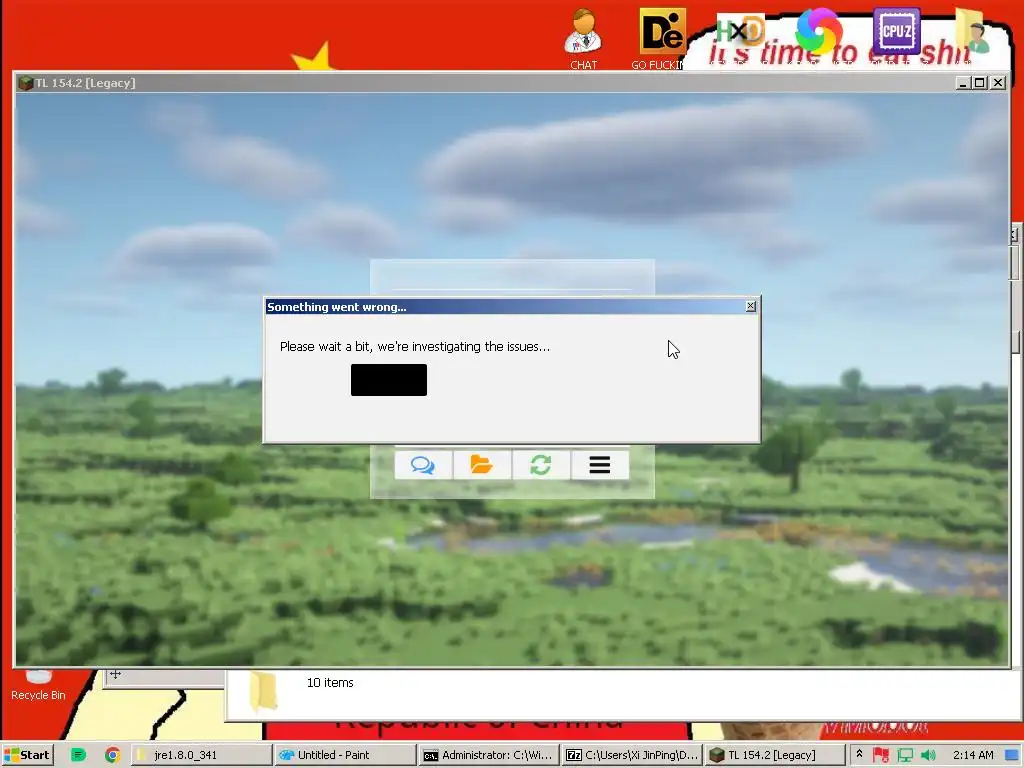Open the De emulator desktop icon
The width and height of the screenshot is (1024, 768).
coord(662,39)
